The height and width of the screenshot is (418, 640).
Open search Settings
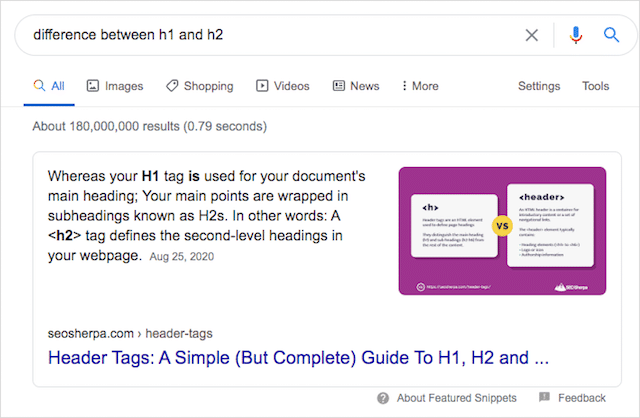pos(539,86)
